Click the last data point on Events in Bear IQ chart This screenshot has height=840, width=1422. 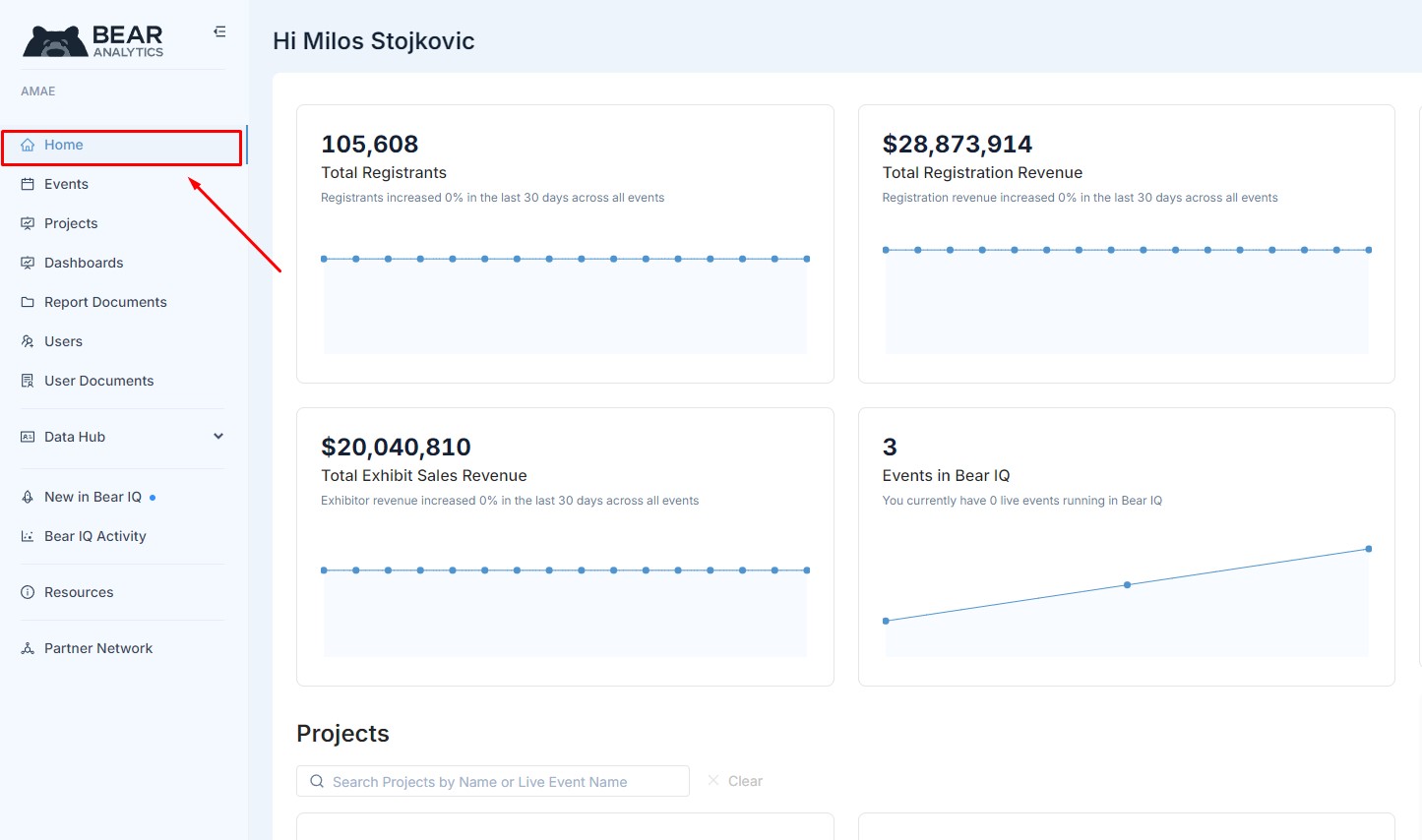coord(1368,549)
